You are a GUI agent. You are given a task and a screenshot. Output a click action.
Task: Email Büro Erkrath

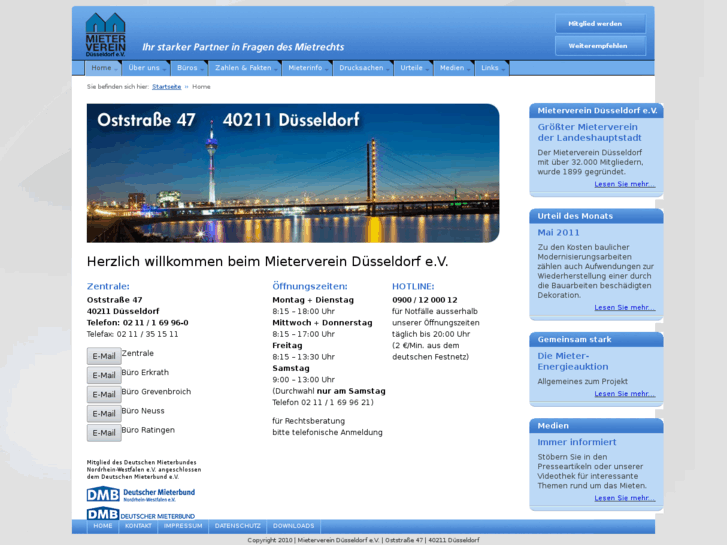point(104,375)
